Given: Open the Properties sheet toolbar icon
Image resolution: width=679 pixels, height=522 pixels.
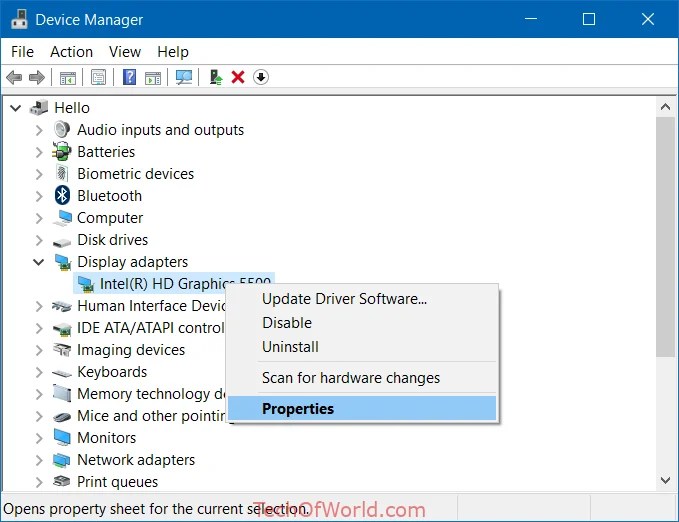Looking at the screenshot, I should tap(99, 78).
